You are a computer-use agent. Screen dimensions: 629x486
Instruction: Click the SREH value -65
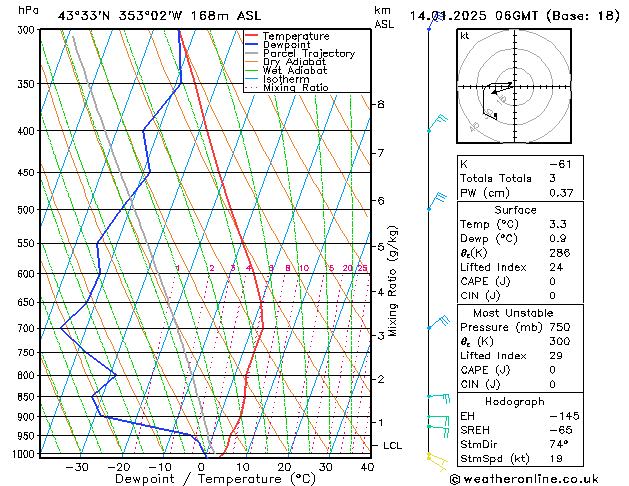tap(560, 430)
